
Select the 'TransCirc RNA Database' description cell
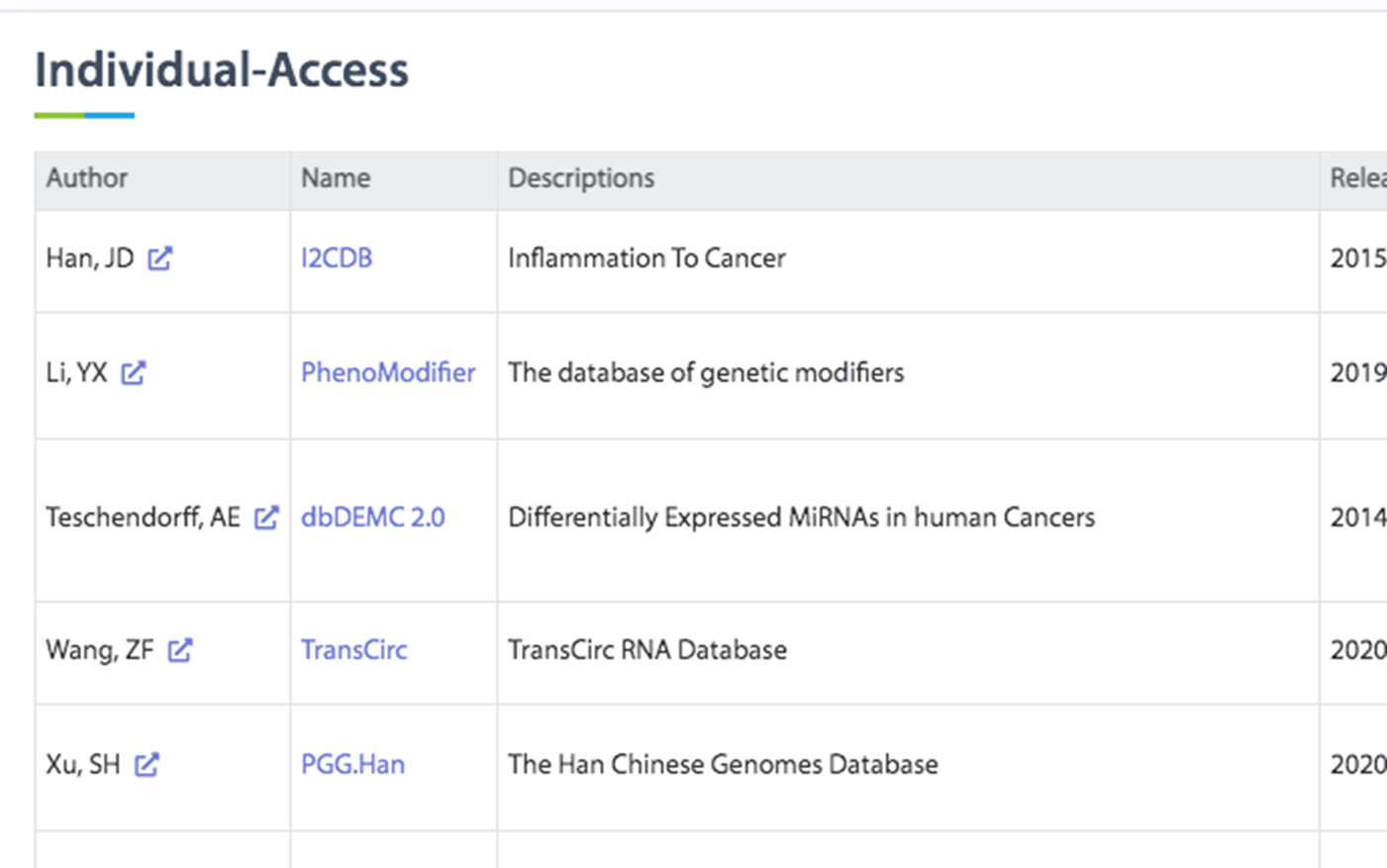pos(908,653)
